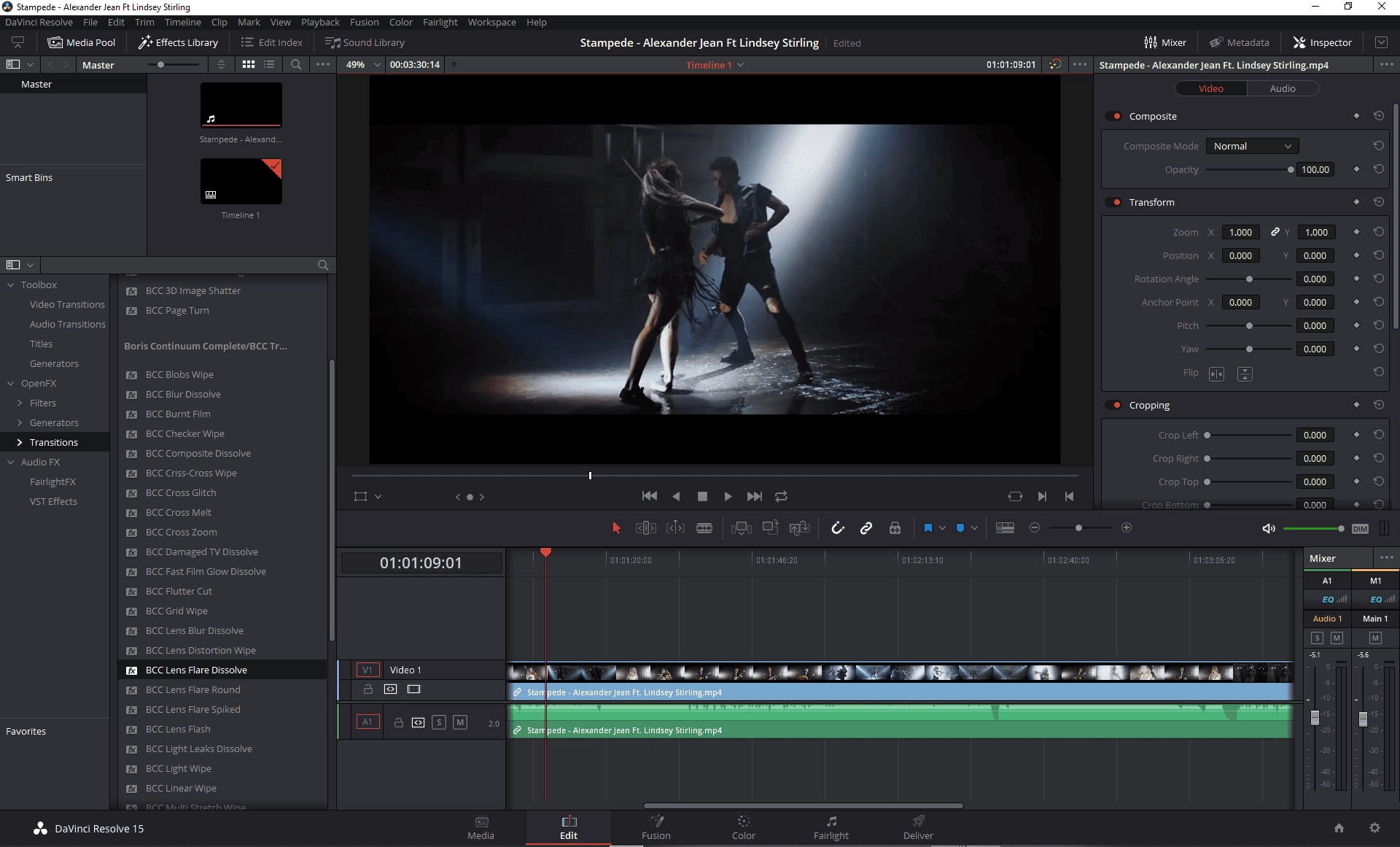1400x847 pixels.
Task: Add a blue flag to clip
Action: (927, 528)
